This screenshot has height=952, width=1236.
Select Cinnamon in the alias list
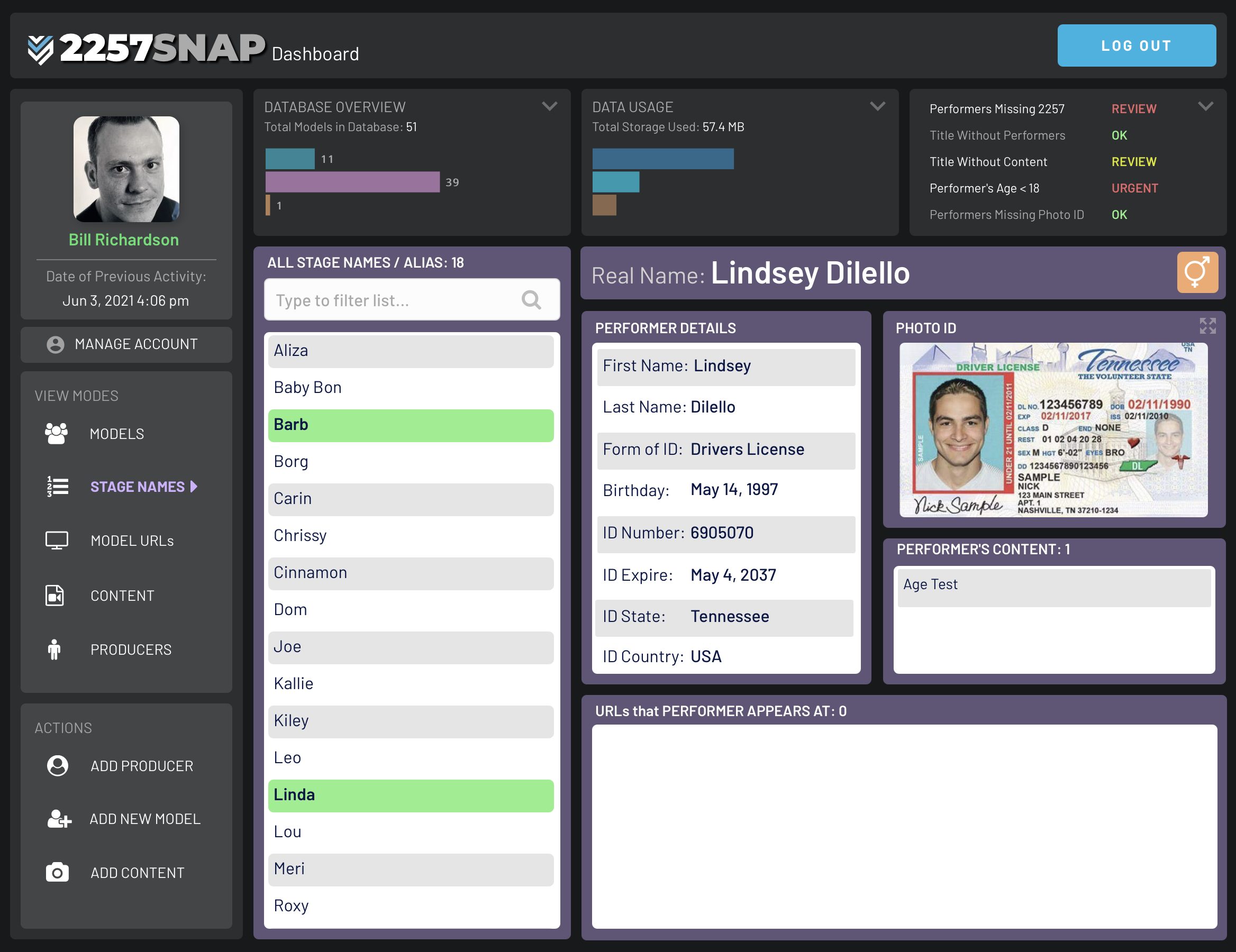click(x=411, y=573)
